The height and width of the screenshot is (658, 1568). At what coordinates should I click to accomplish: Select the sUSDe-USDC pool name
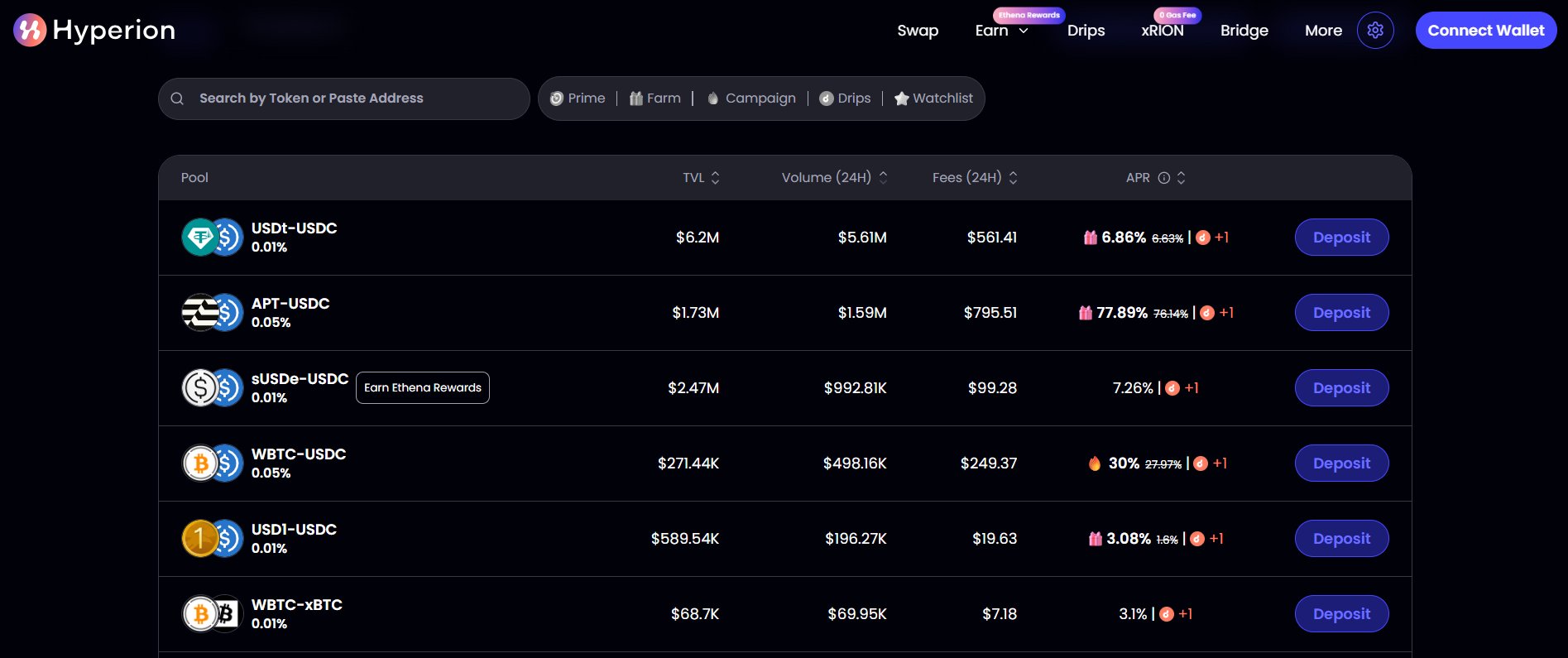300,379
